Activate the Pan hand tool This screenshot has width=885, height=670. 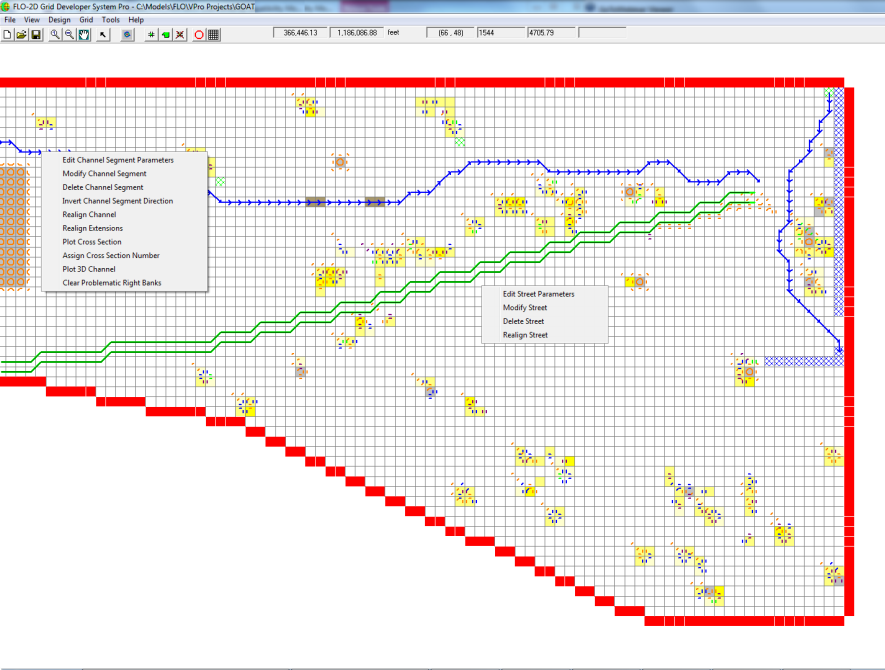(x=84, y=34)
